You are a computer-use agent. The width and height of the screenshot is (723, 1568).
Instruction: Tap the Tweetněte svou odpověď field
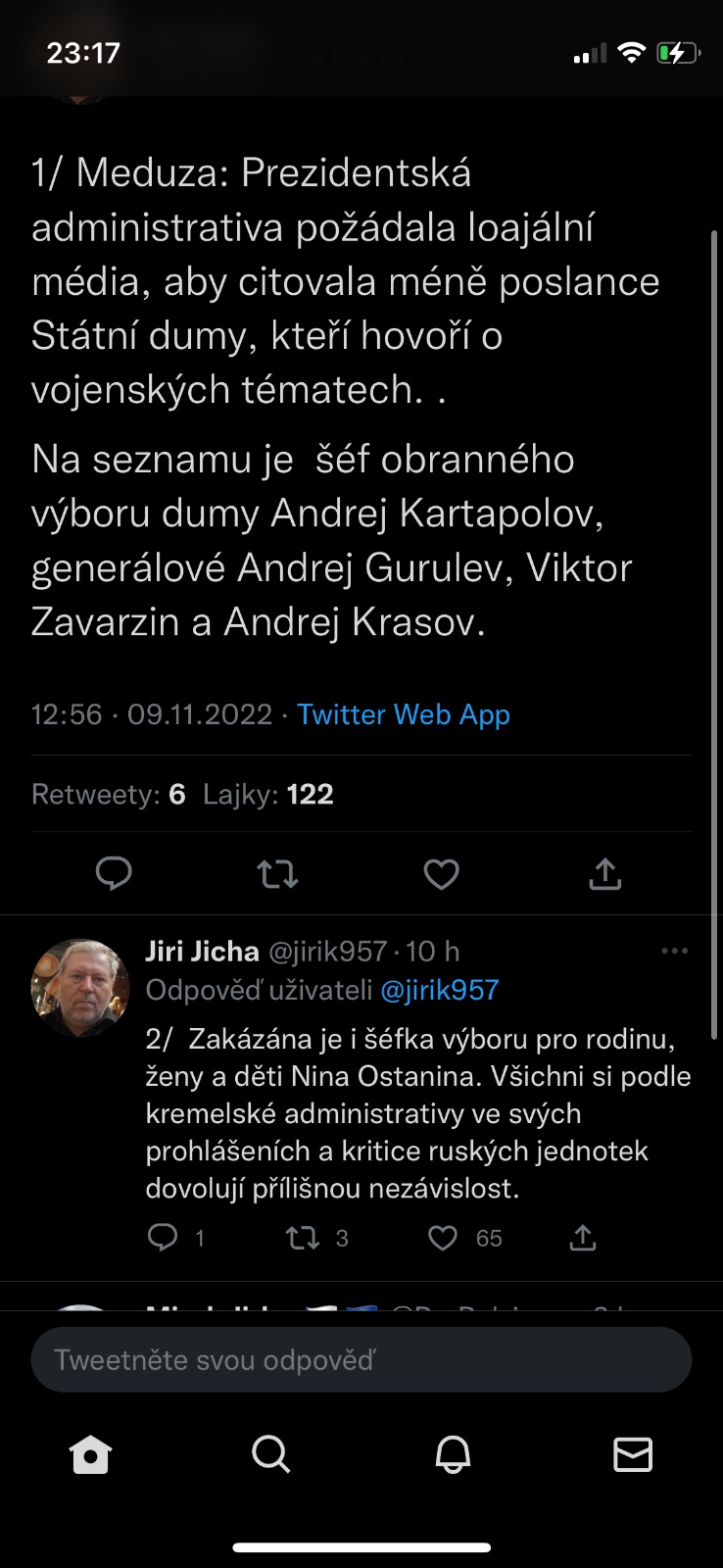point(361,1359)
